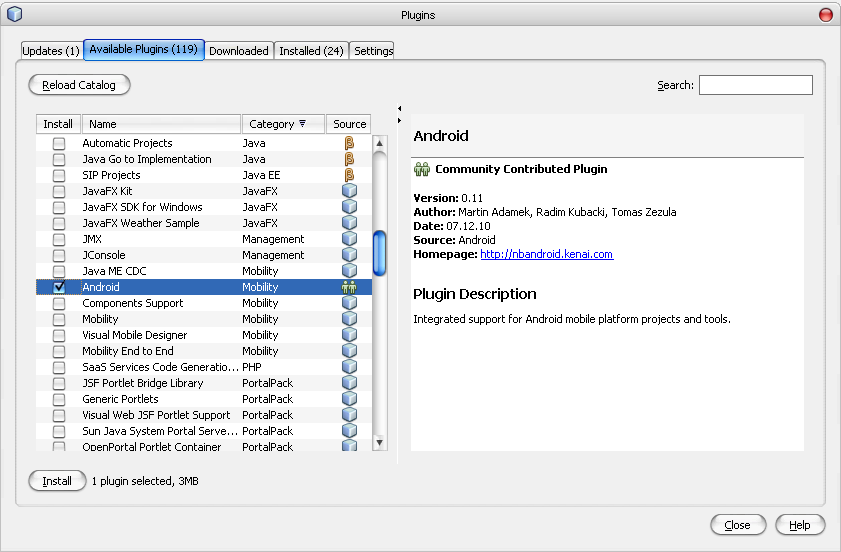Check the Mobility End to End checkbox
Image resolution: width=841 pixels, height=552 pixels.
coord(59,351)
